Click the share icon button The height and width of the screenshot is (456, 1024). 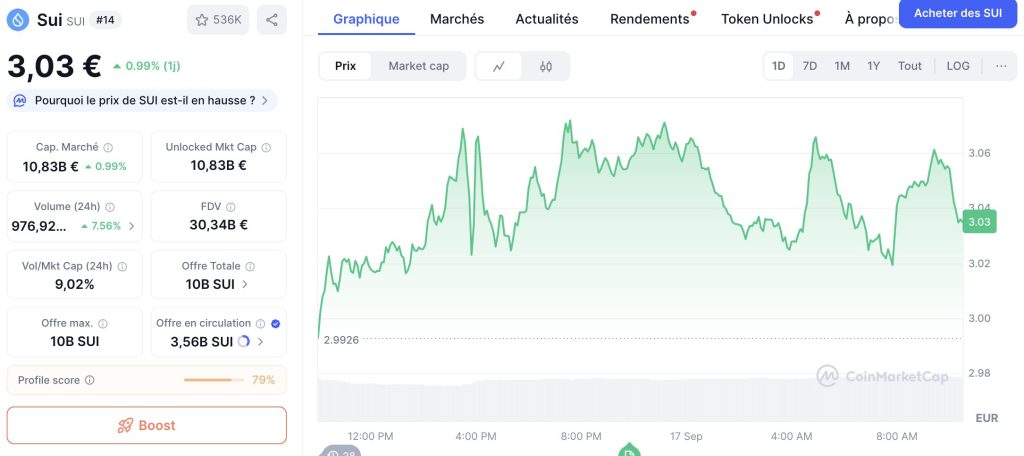(x=272, y=20)
